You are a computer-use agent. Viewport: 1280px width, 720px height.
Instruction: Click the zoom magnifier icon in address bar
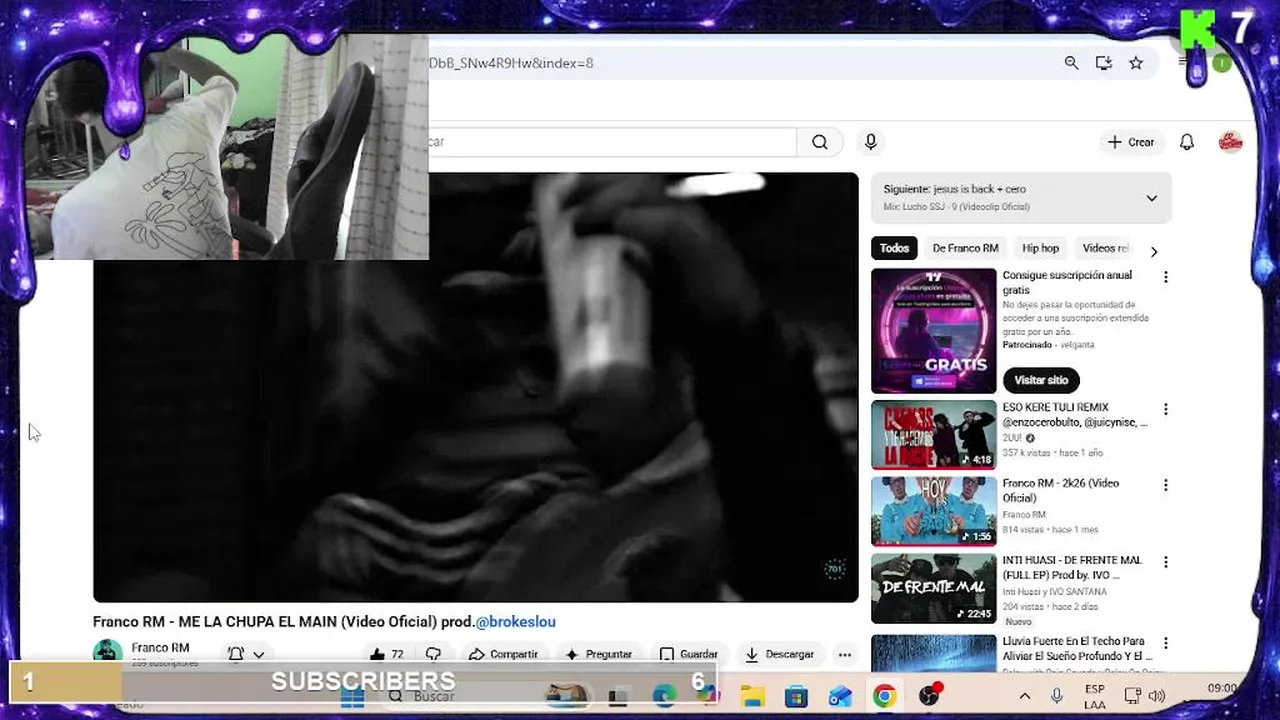click(x=1071, y=63)
